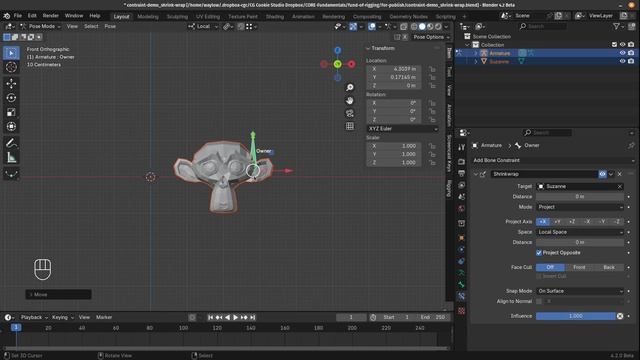The height and width of the screenshot is (360, 640).
Task: Activate the Transform tool
Action: [x=11, y=127]
